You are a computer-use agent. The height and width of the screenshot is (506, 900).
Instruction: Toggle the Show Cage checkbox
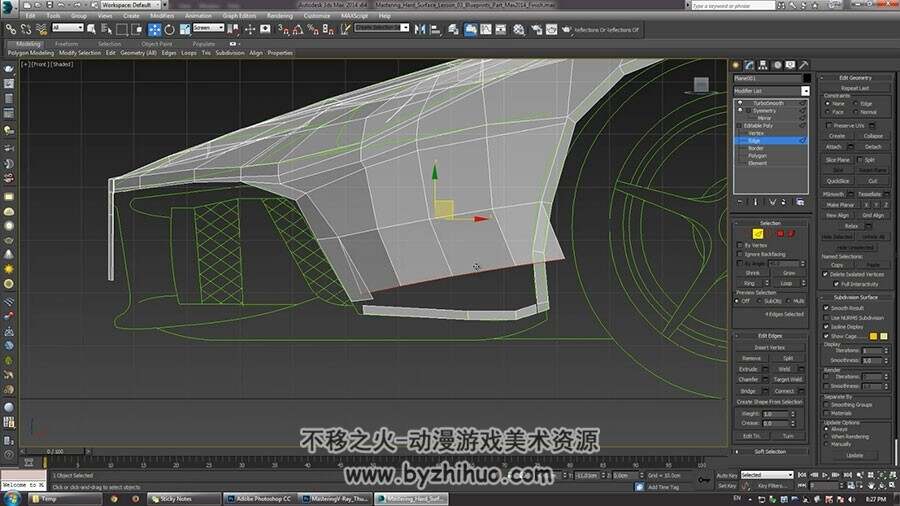point(827,336)
